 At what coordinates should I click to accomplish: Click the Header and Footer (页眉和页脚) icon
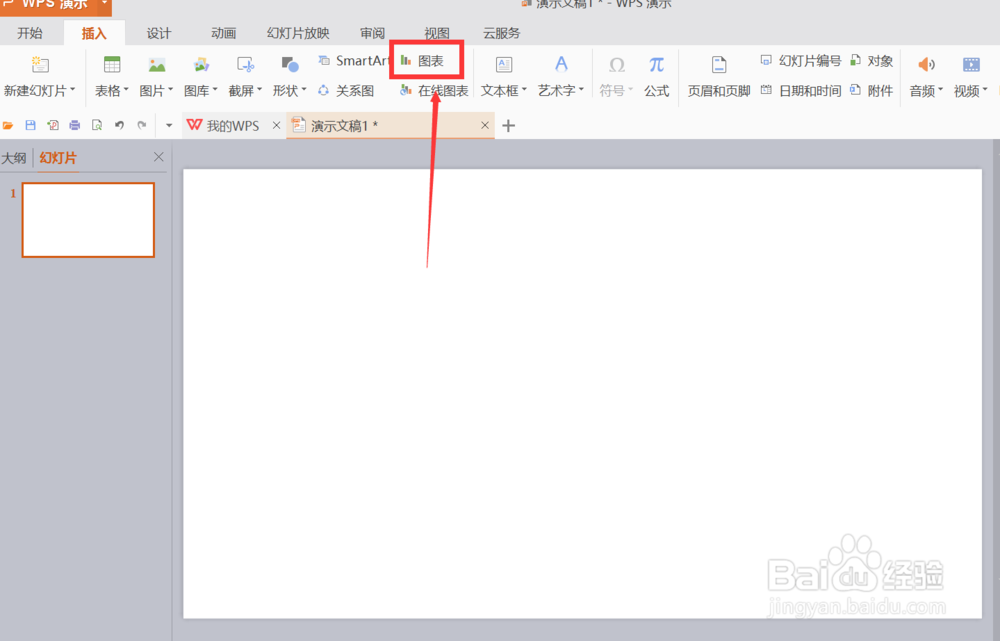tap(719, 64)
